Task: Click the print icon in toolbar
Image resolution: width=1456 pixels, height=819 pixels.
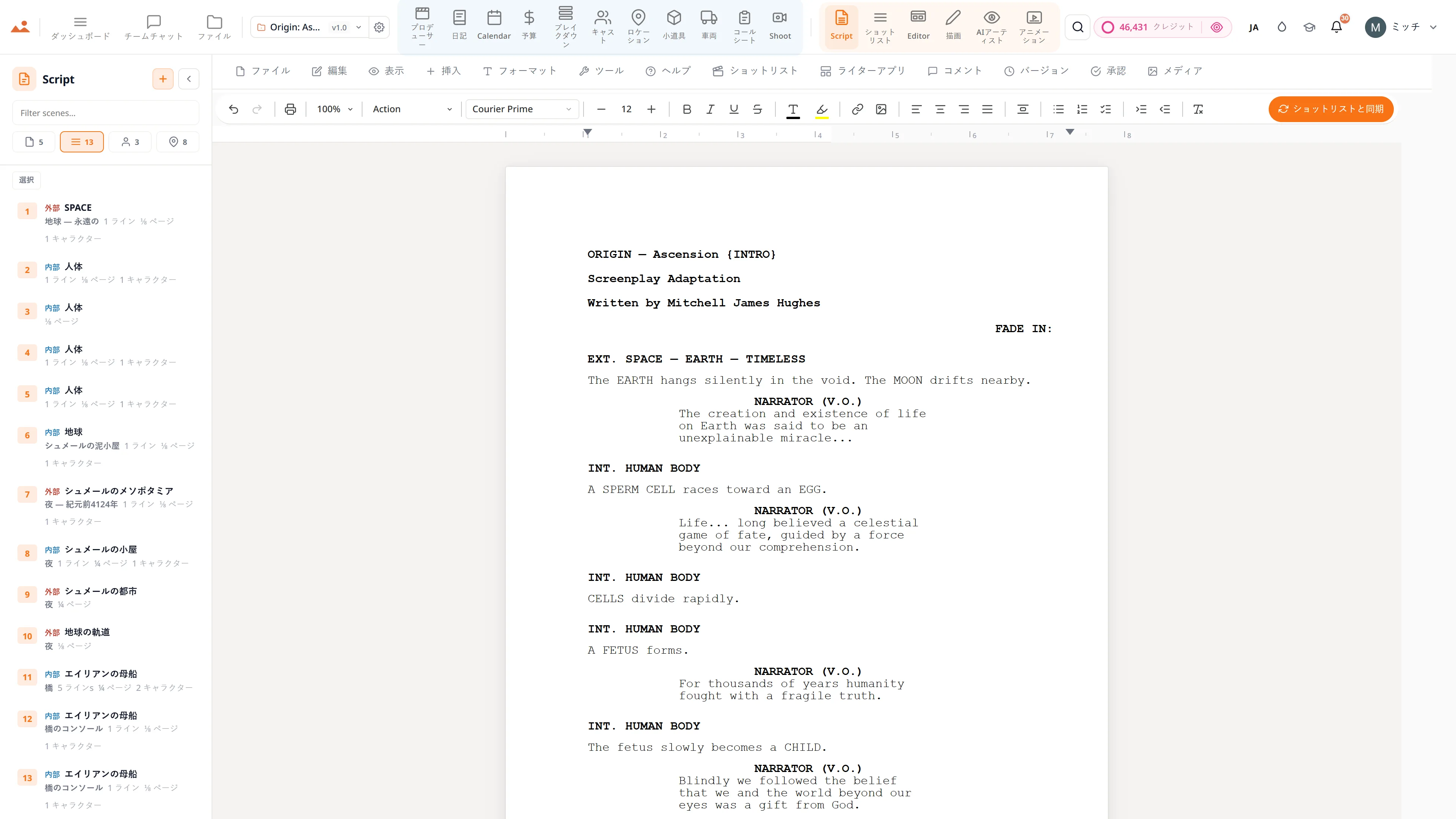Action: (x=290, y=109)
